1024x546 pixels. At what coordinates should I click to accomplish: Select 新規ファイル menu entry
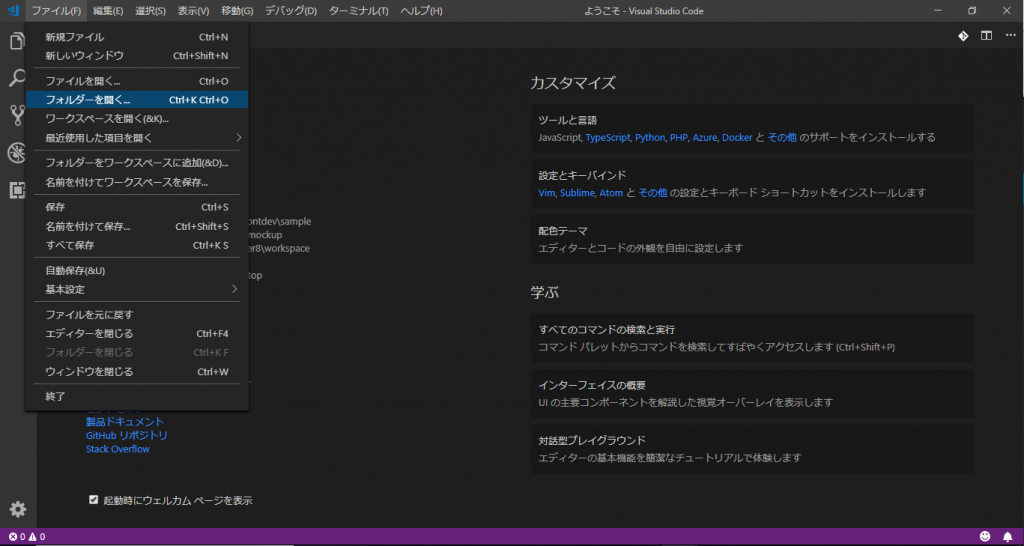[x=137, y=37]
